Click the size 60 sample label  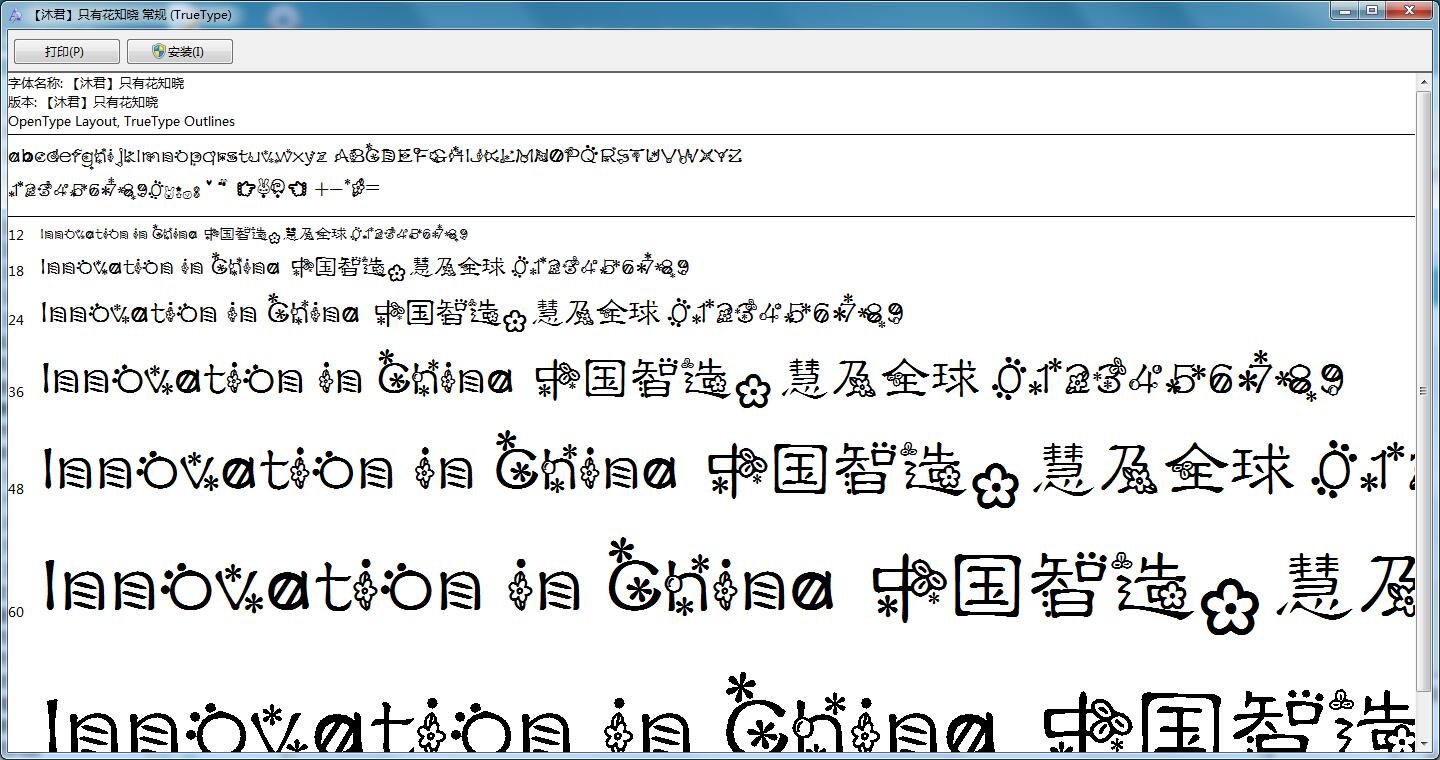(x=16, y=612)
